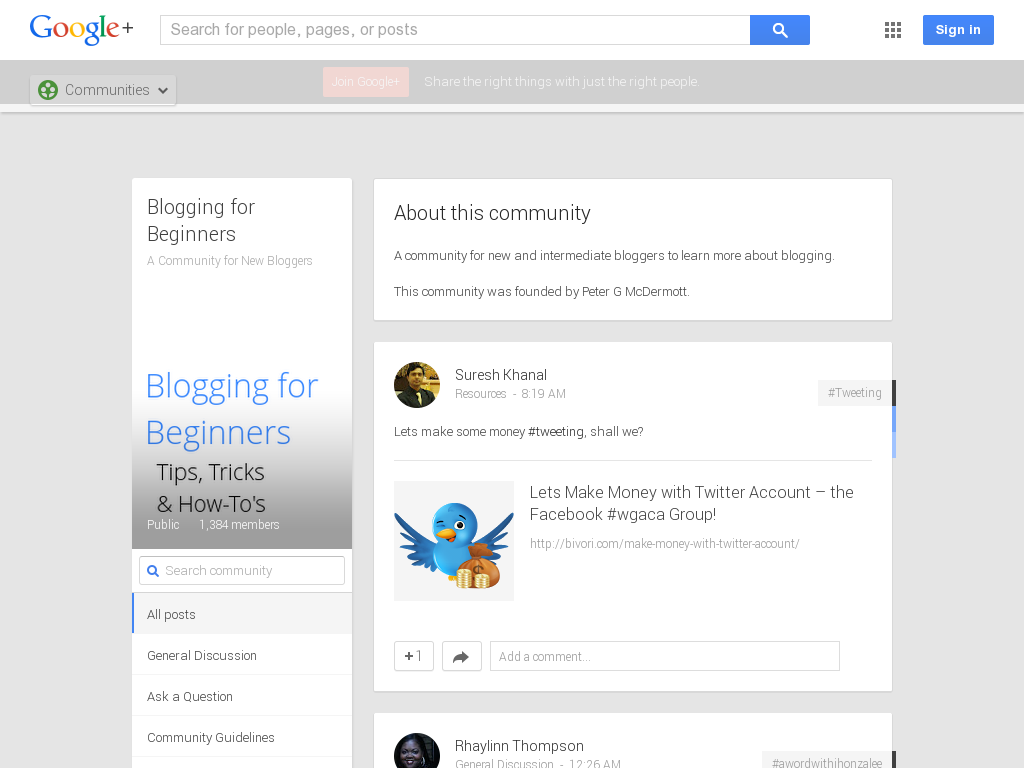Open the Twitter bird money thumbnail

coord(454,541)
